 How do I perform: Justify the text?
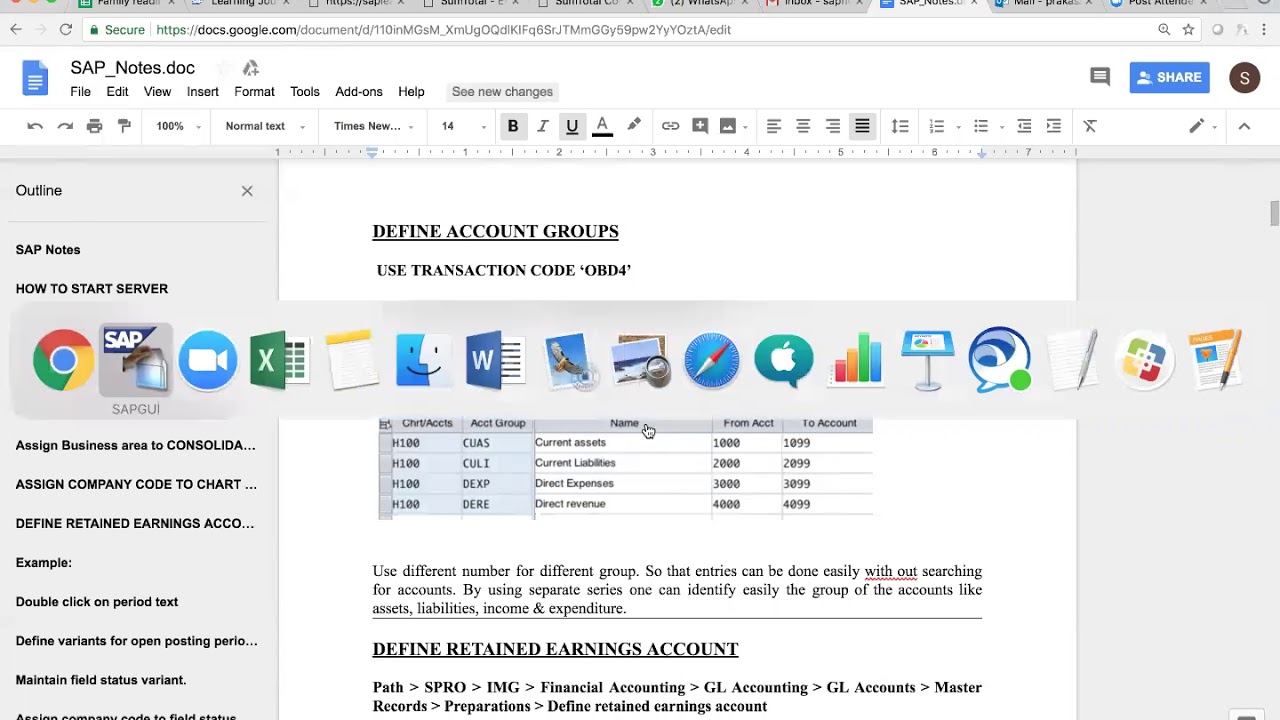(862, 126)
